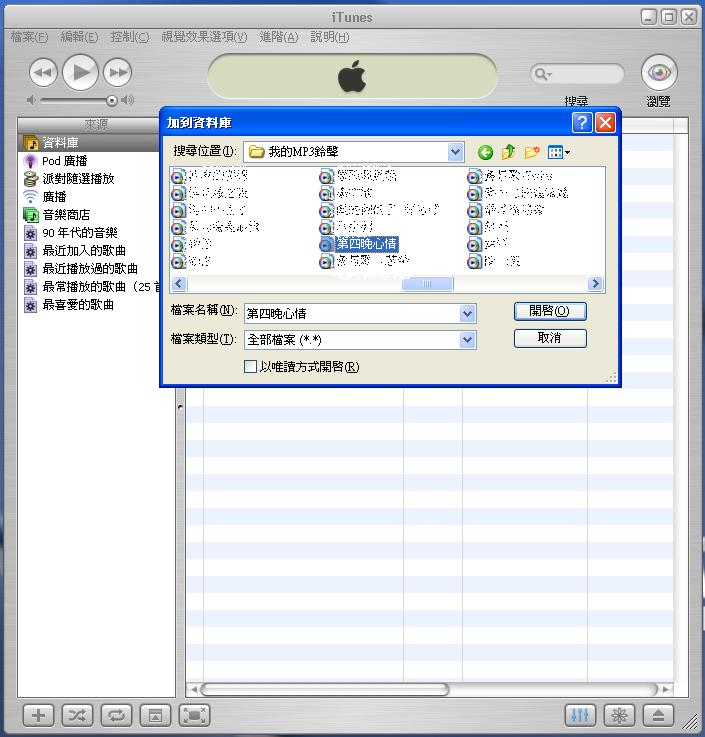705x737 pixels.
Task: Expand the 檔案名稱 combo box arrow
Action: tap(467, 314)
